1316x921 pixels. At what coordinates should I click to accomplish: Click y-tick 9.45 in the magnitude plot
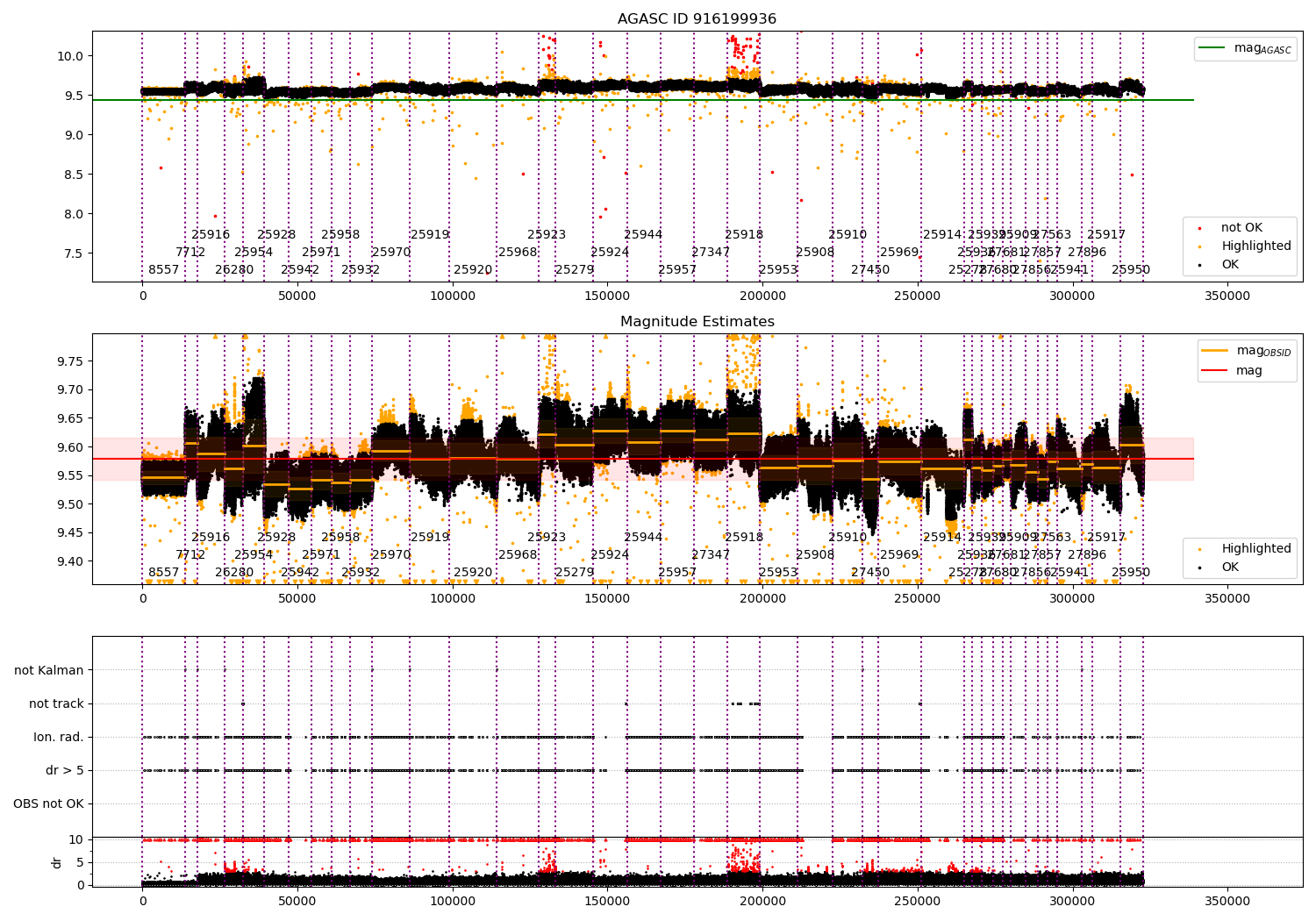70,533
